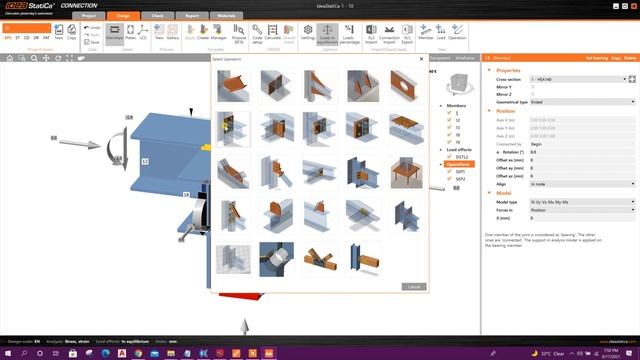Image resolution: width=640 pixels, height=360 pixels.
Task: Click the Calculate icon
Action: point(272,32)
